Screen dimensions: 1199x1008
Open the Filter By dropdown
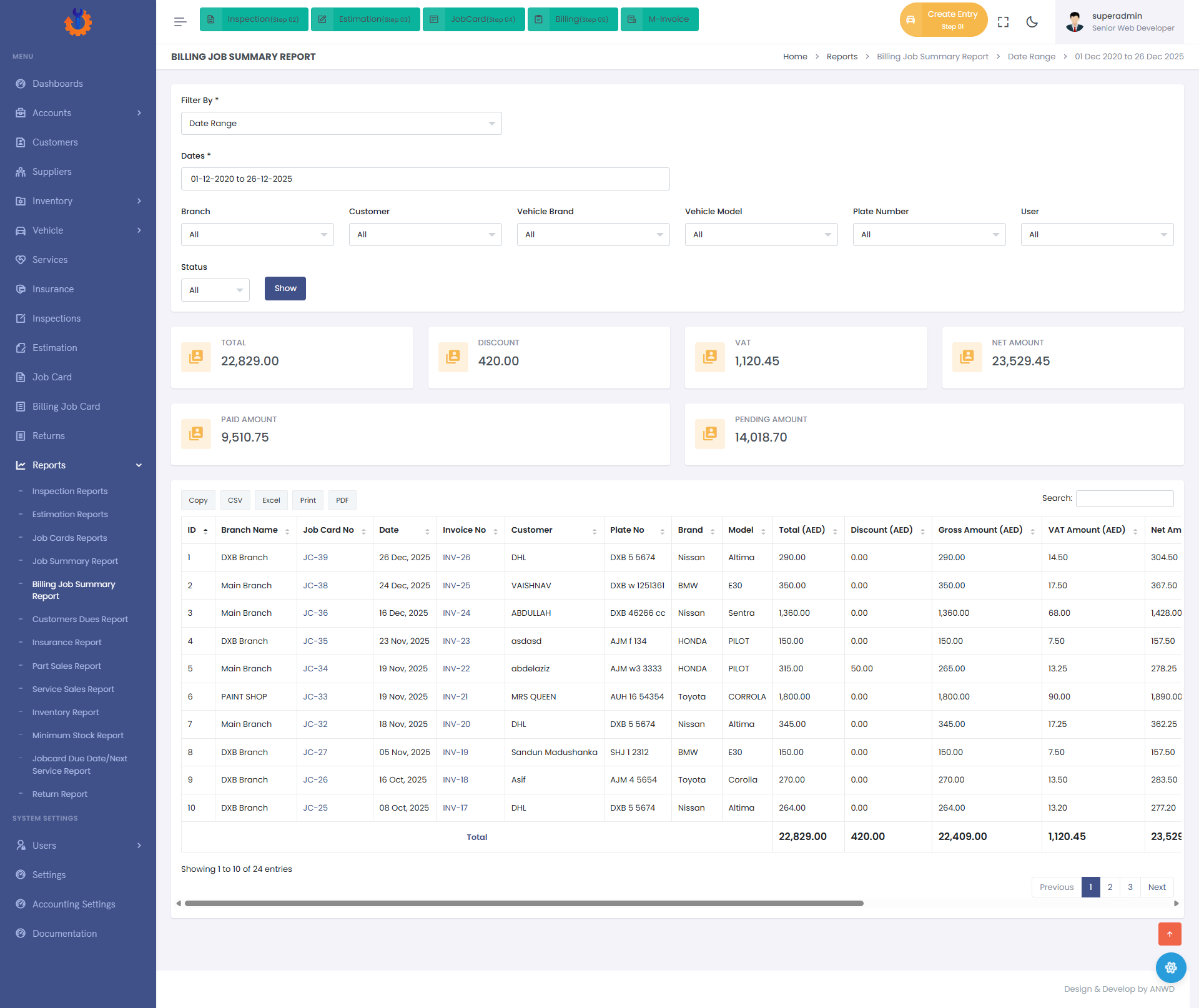[x=342, y=124]
